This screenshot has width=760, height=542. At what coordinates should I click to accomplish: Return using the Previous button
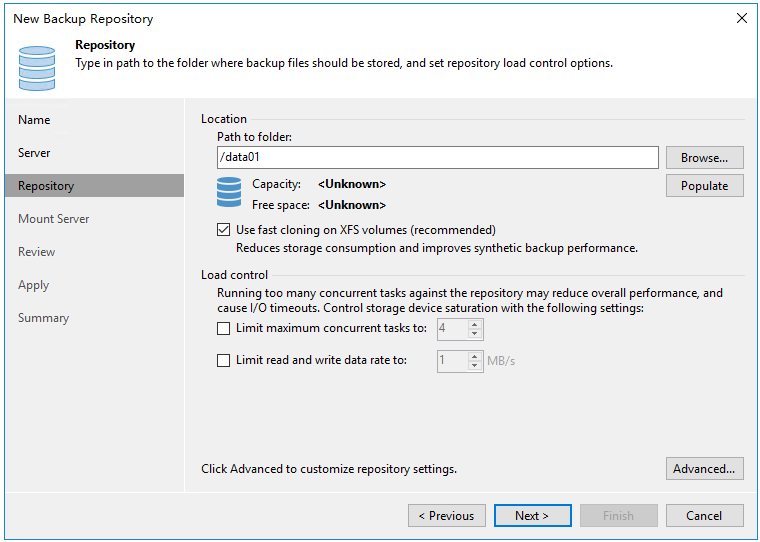pyautogui.click(x=446, y=516)
